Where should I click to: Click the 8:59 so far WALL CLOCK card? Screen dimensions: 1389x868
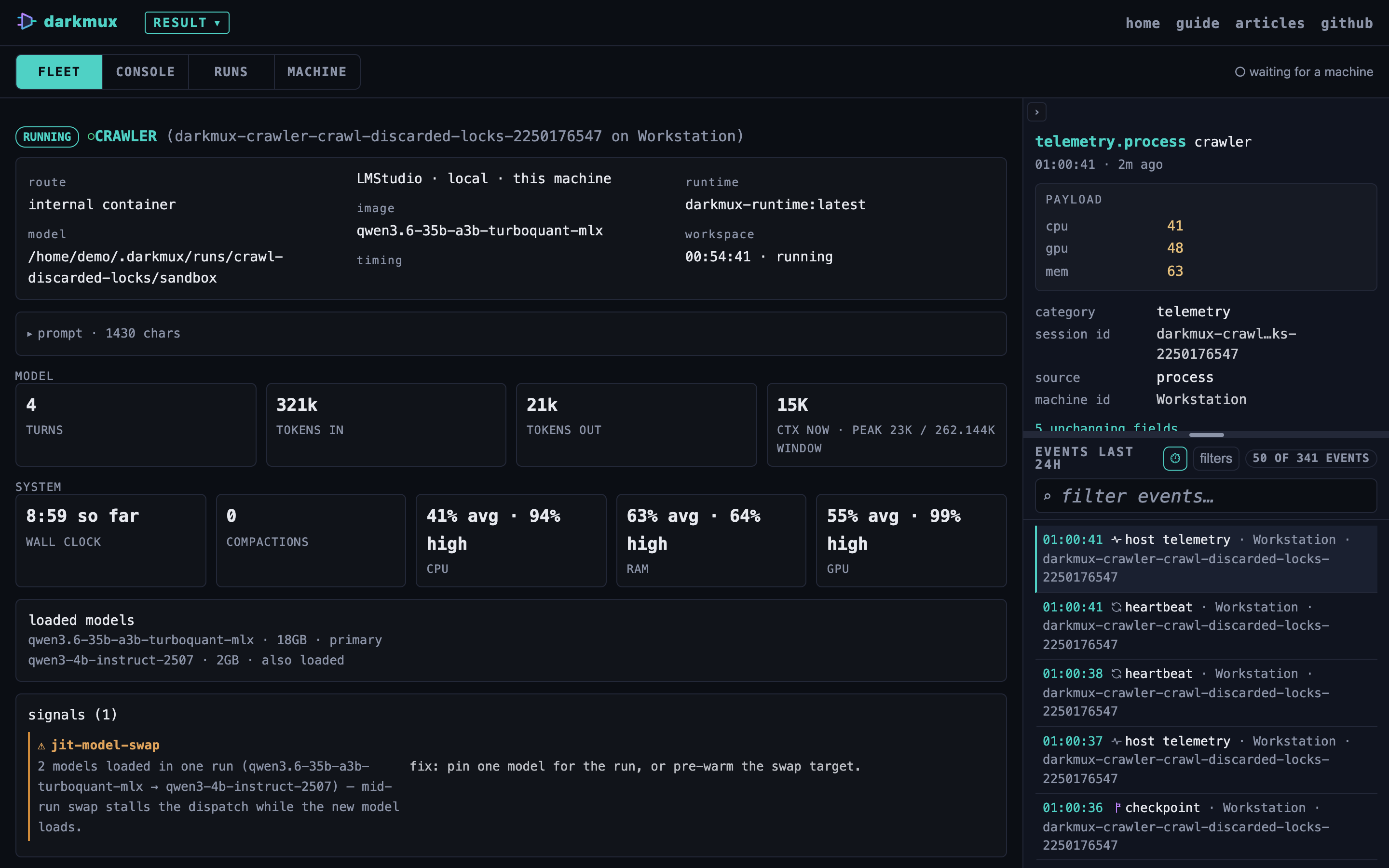tap(111, 541)
